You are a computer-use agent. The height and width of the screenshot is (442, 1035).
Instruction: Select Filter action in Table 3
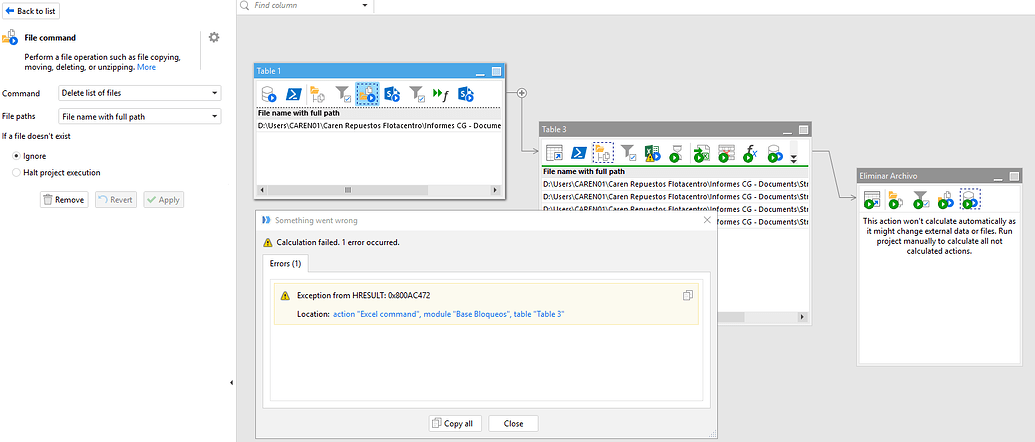pyautogui.click(x=628, y=154)
